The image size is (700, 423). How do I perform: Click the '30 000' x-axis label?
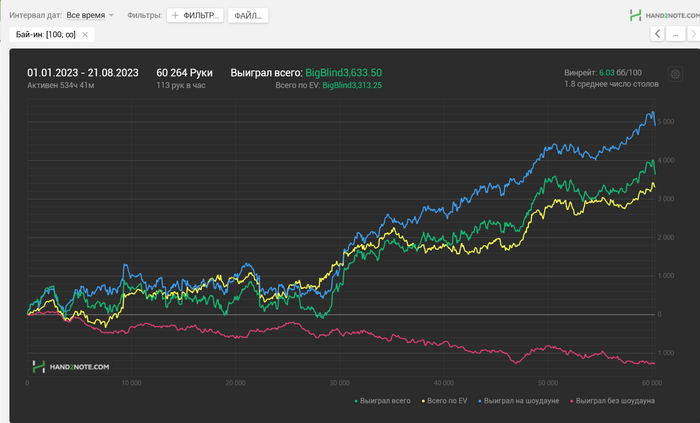point(339,383)
